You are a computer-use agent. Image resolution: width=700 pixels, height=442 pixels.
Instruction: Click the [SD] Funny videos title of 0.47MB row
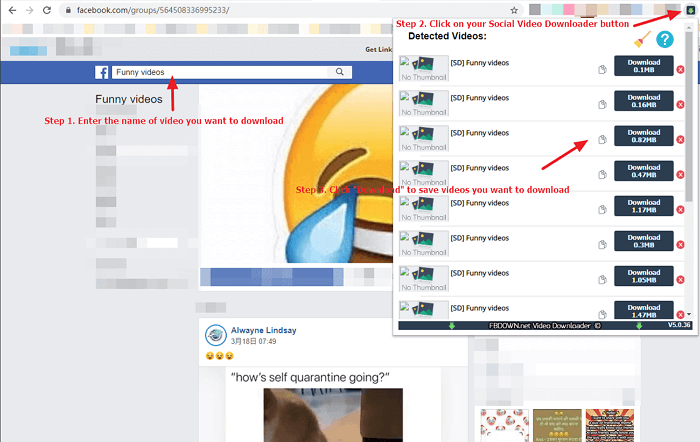[479, 168]
